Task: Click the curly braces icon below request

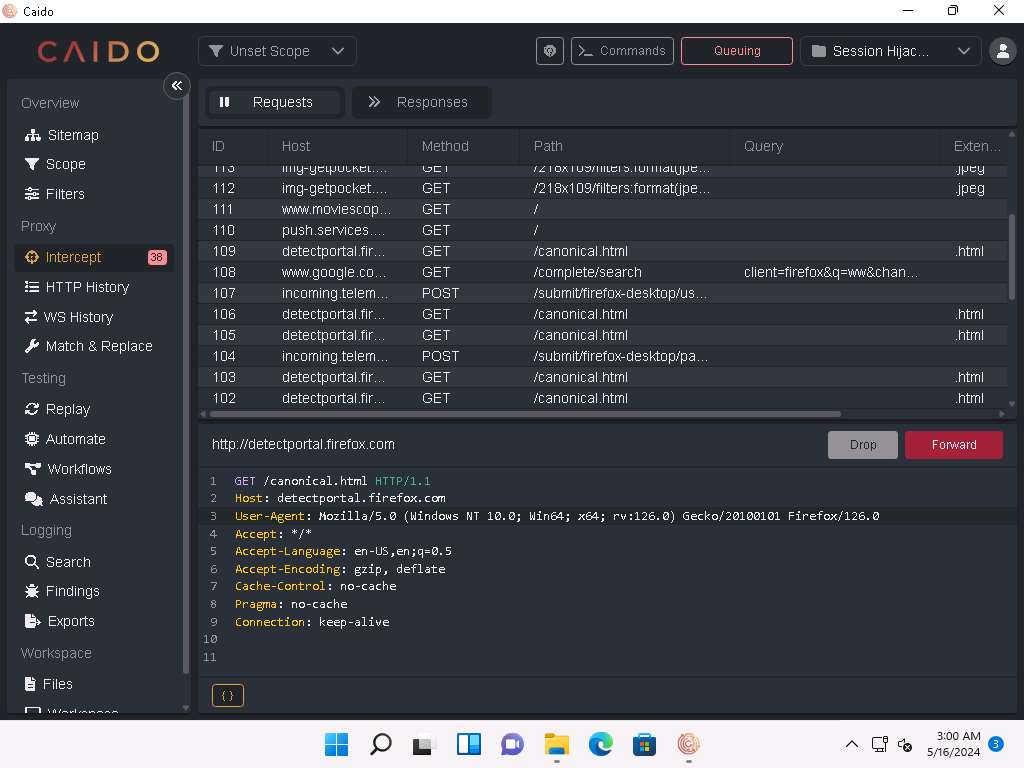Action: (x=228, y=695)
